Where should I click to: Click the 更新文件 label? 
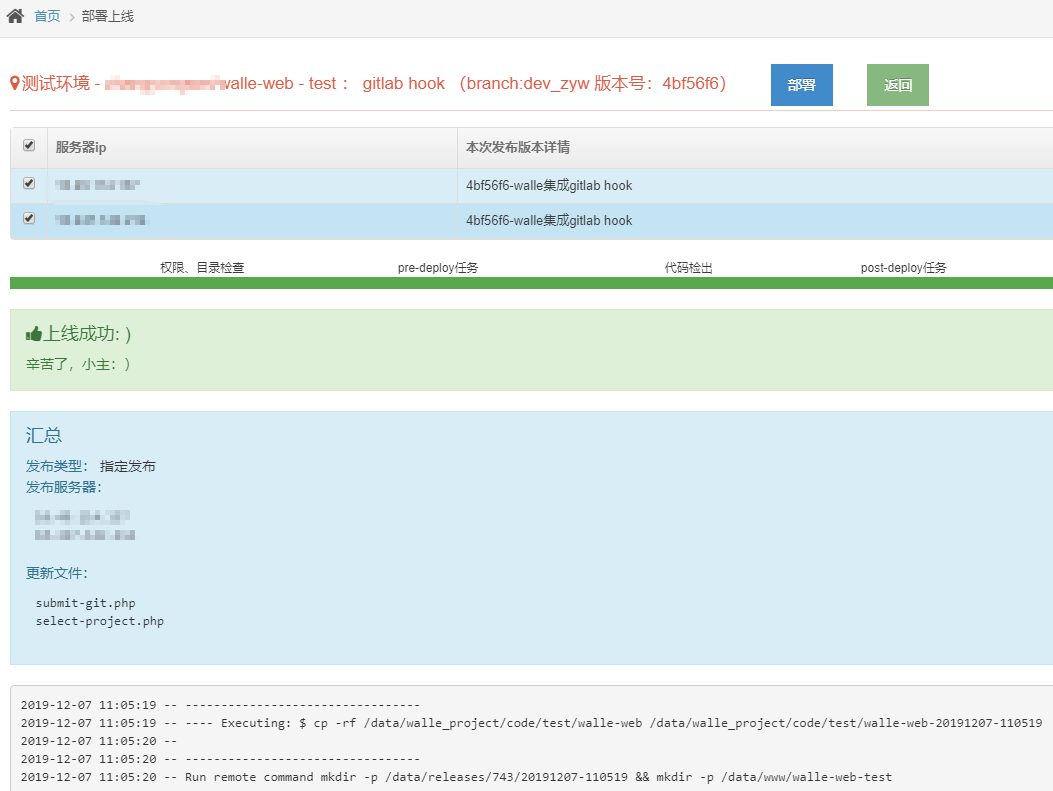[x=56, y=573]
